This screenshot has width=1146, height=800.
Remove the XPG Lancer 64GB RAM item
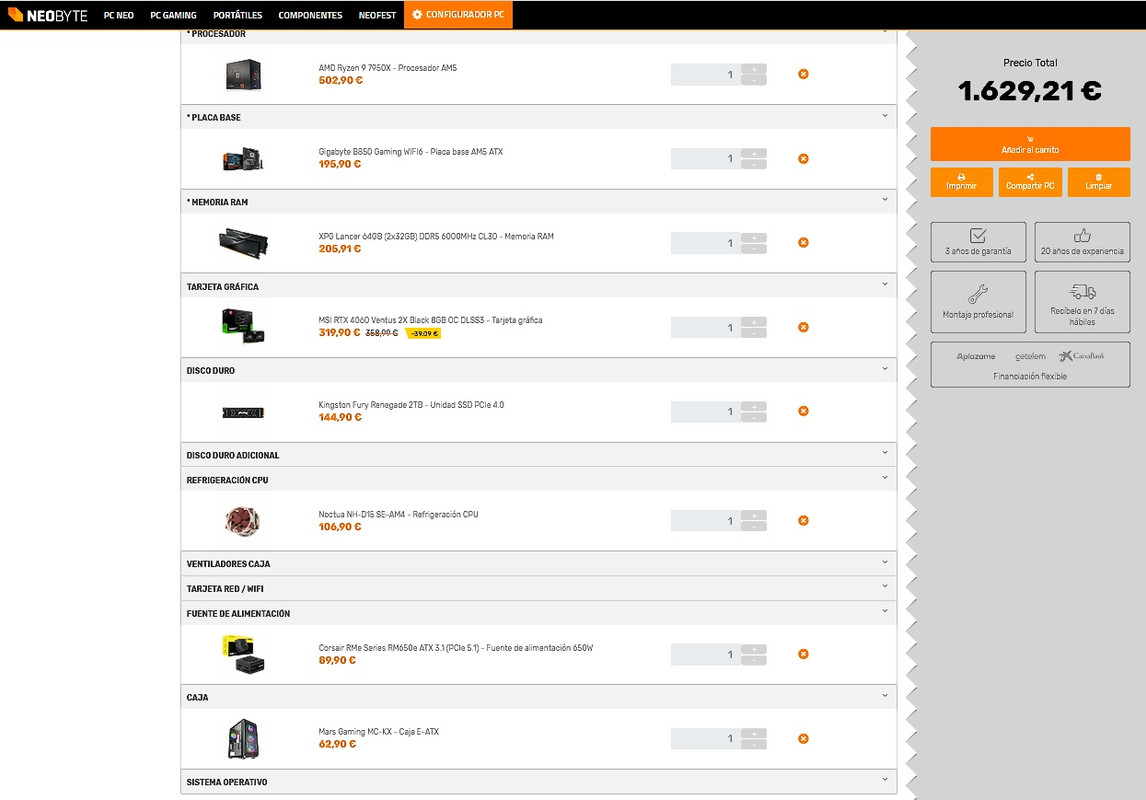[803, 243]
